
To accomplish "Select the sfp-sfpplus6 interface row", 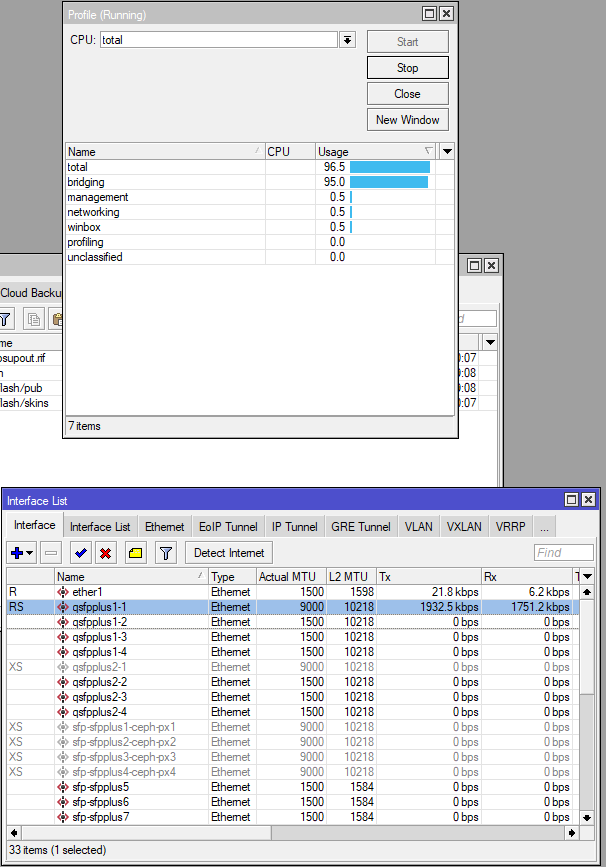I will 293,802.
